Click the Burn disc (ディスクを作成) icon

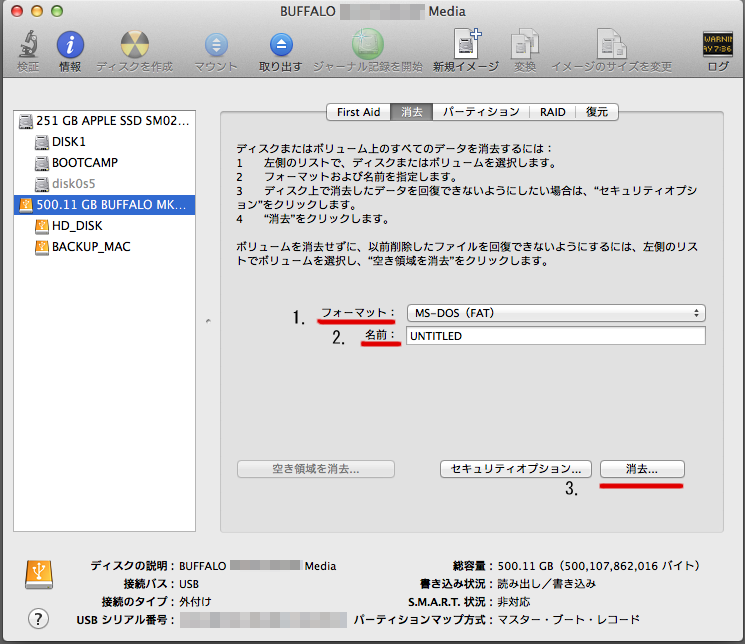134,44
